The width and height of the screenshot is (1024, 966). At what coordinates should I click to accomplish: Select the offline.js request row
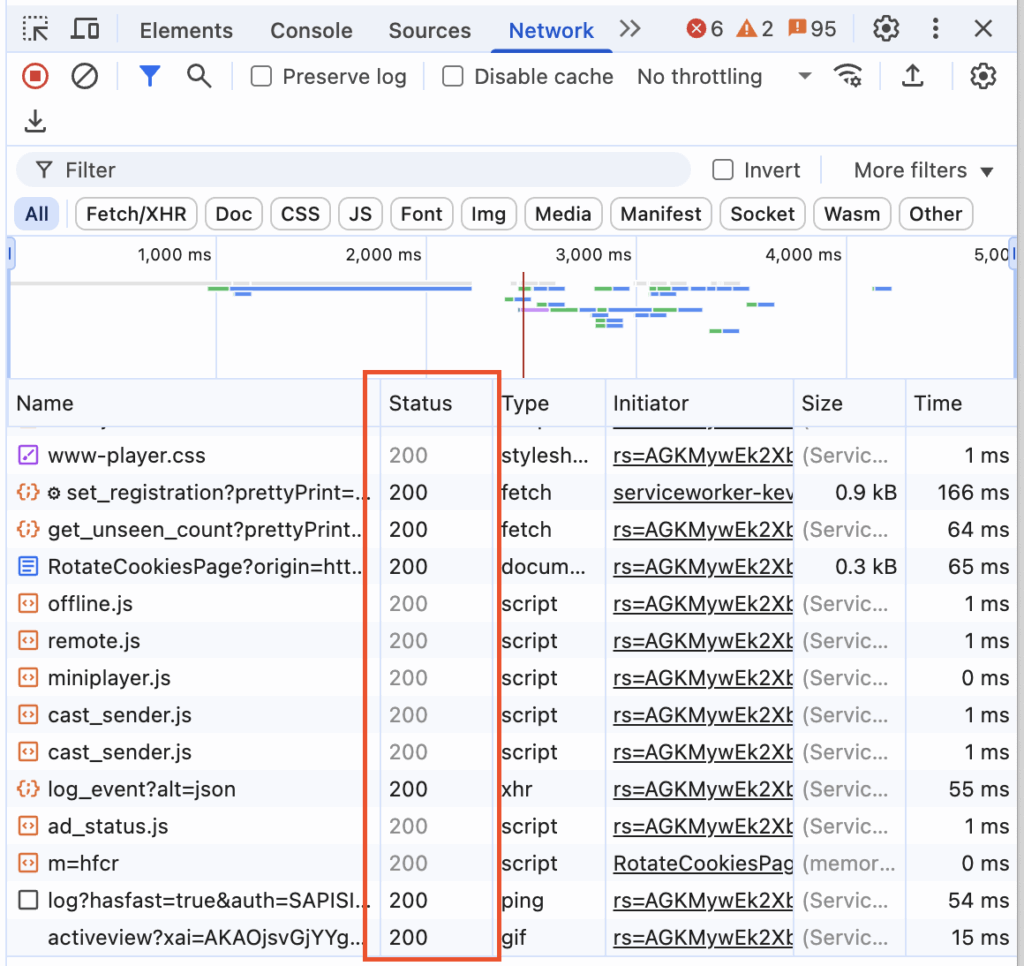512,604
